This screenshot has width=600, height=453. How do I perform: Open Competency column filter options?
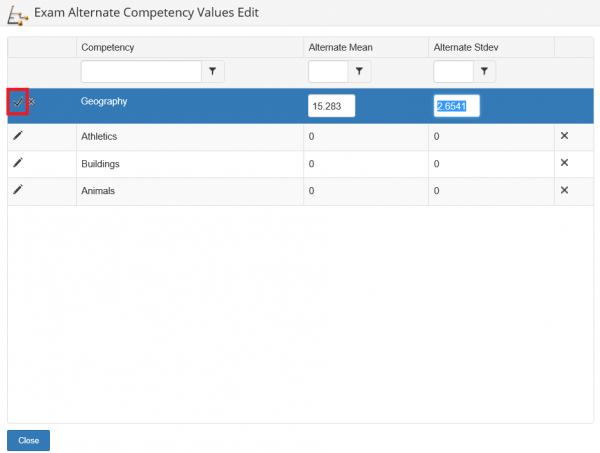pyautogui.click(x=213, y=71)
